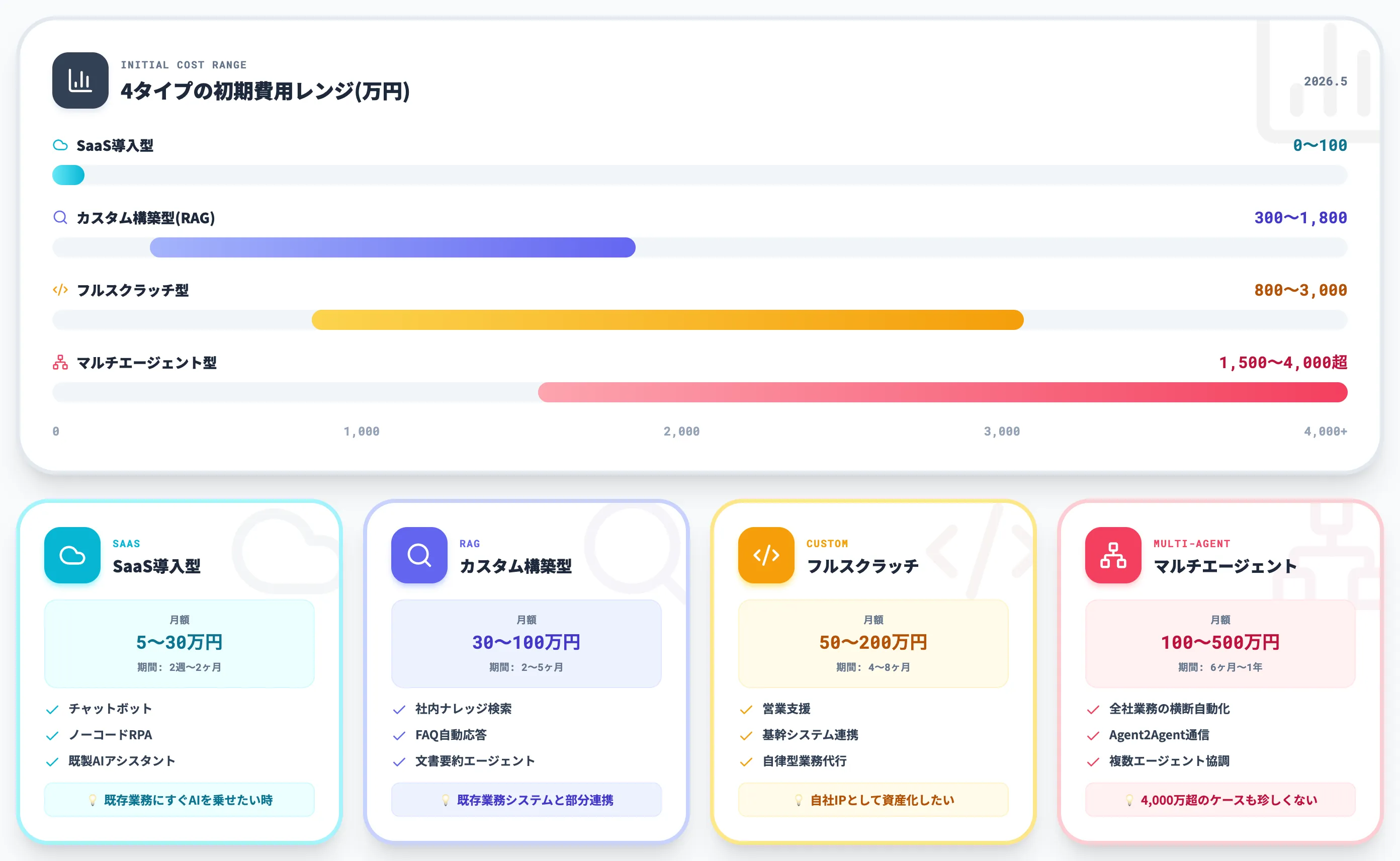Image resolution: width=1400 pixels, height=861 pixels.
Task: Click the 1,000 axis tick label
Action: pos(362,431)
